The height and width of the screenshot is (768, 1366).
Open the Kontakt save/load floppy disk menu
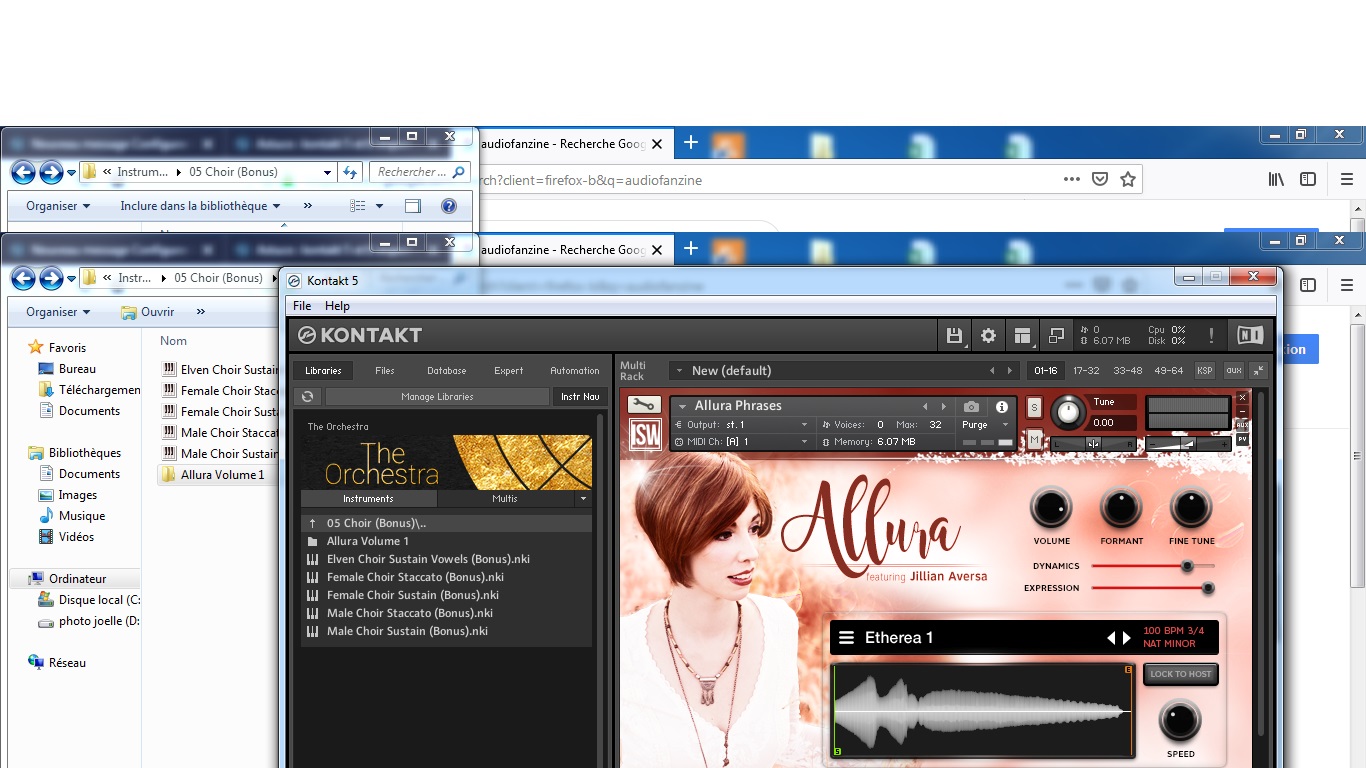(x=954, y=336)
